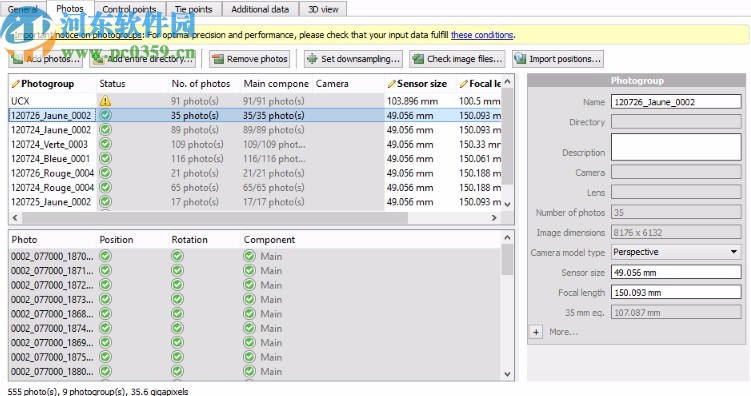This screenshot has width=751, height=396.
Task: Switch to the Control points tab
Action: (x=129, y=9)
